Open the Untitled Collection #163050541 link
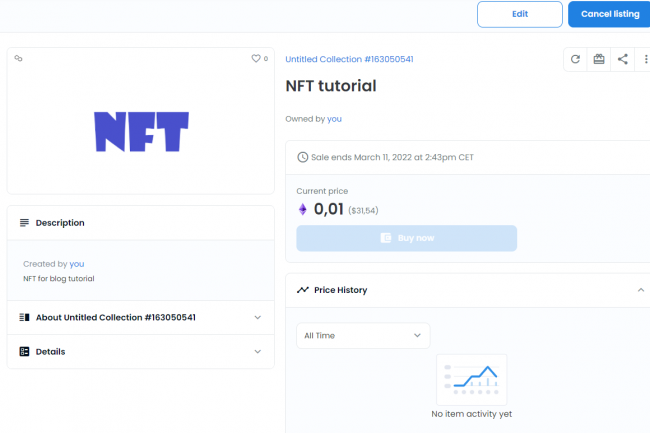 (x=349, y=59)
